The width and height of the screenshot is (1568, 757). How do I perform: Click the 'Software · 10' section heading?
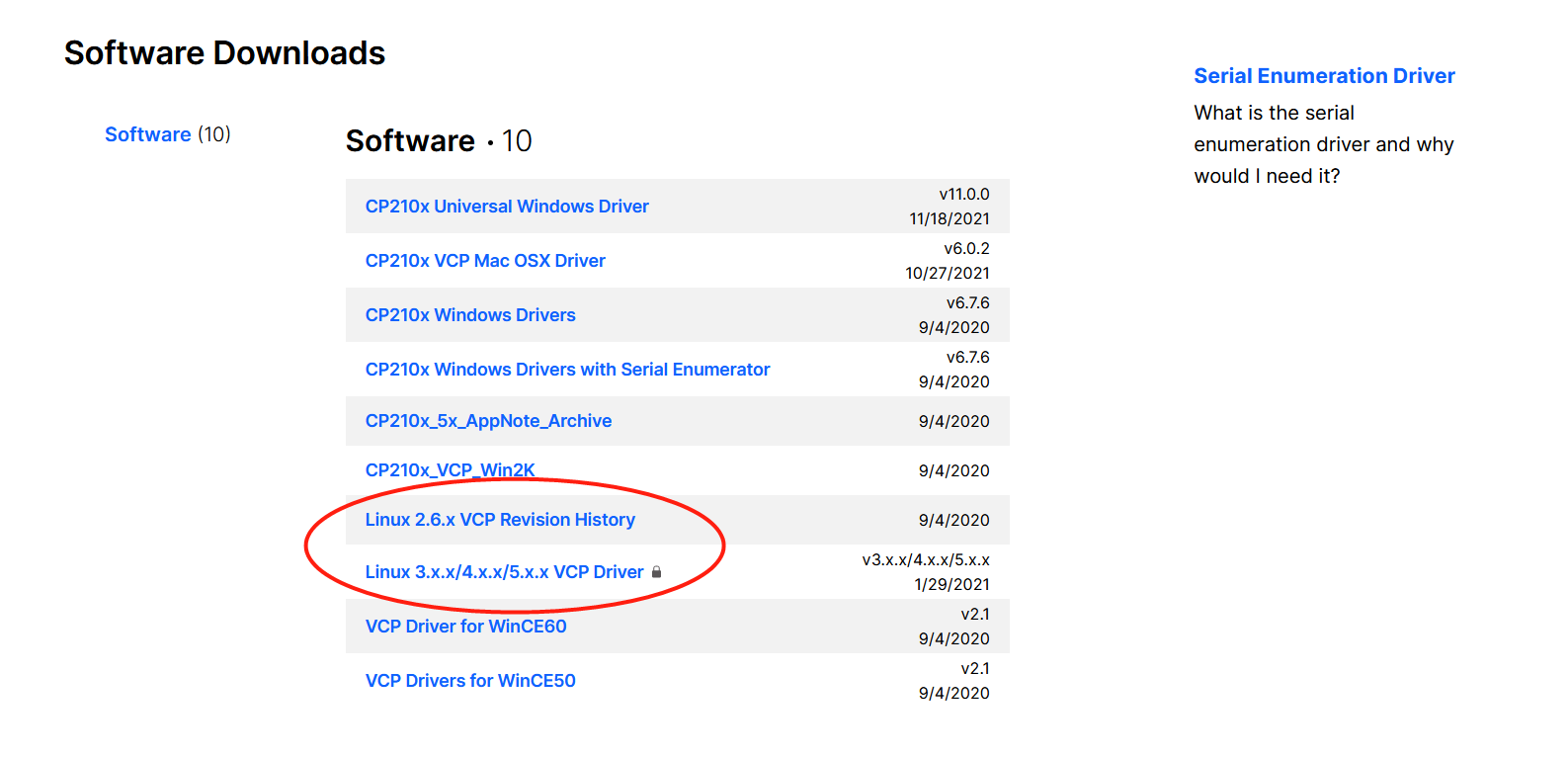[x=439, y=141]
